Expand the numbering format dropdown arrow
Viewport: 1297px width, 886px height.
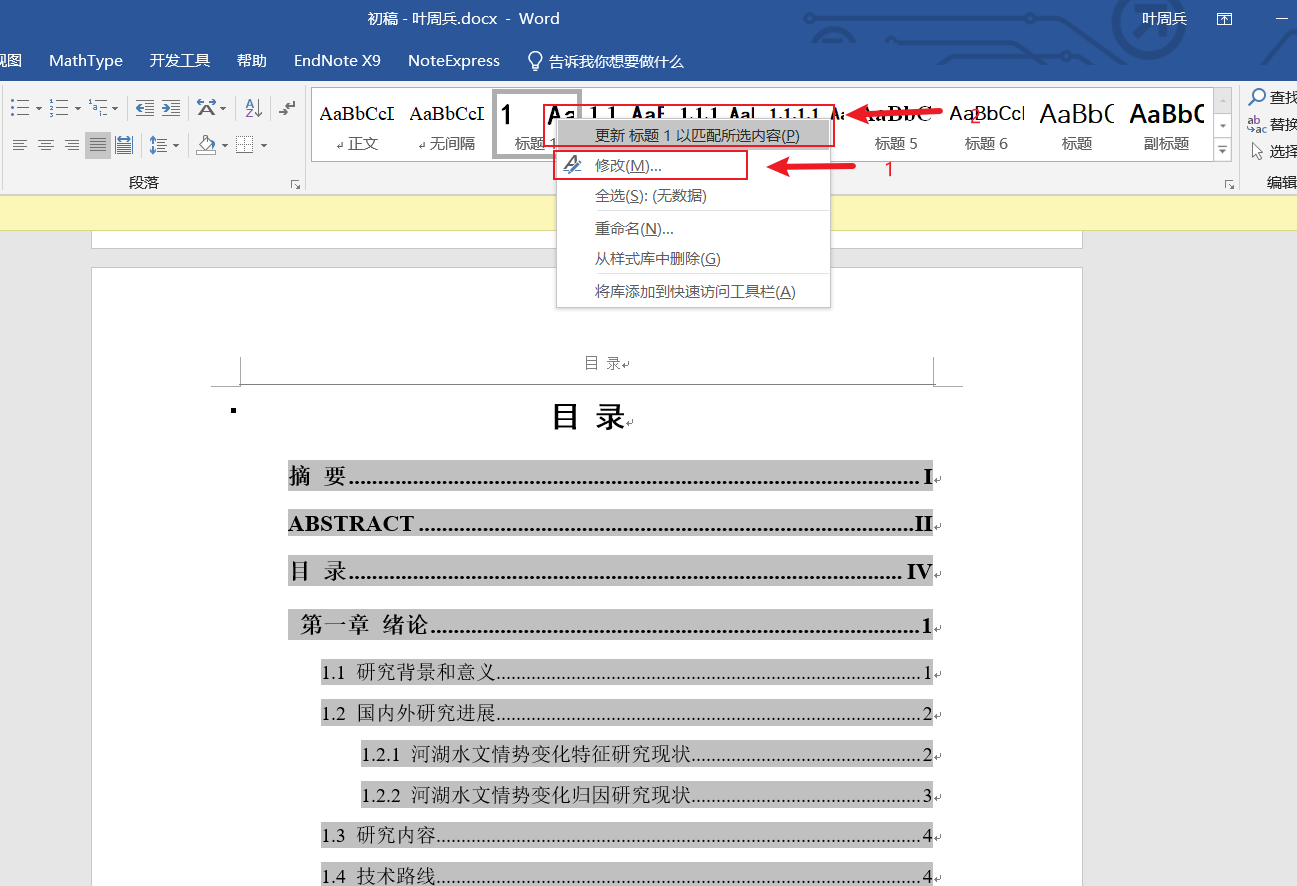77,108
